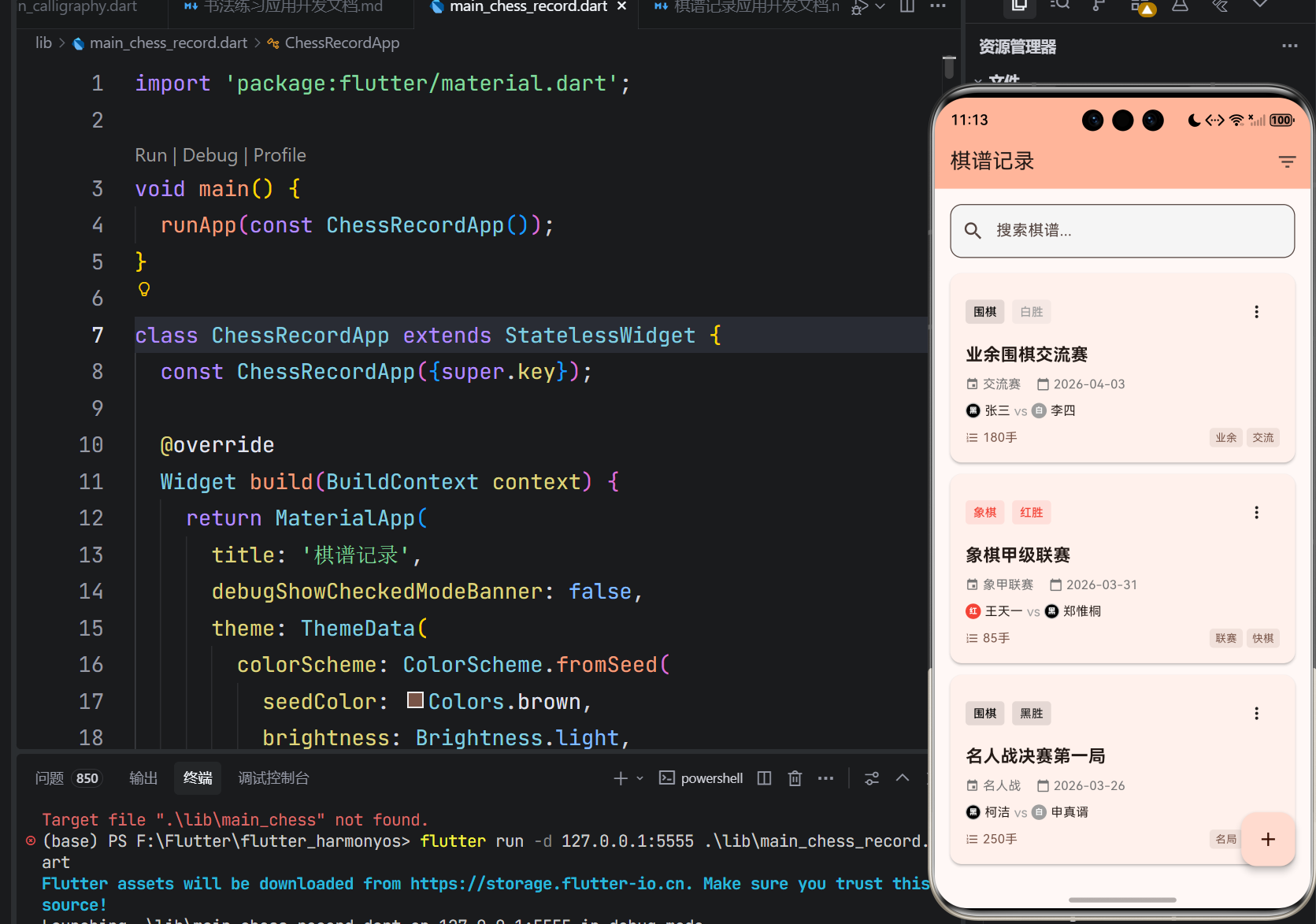Screen dimensions: 1316x924
Task: Open the 输出 panel tab
Action: 143,778
